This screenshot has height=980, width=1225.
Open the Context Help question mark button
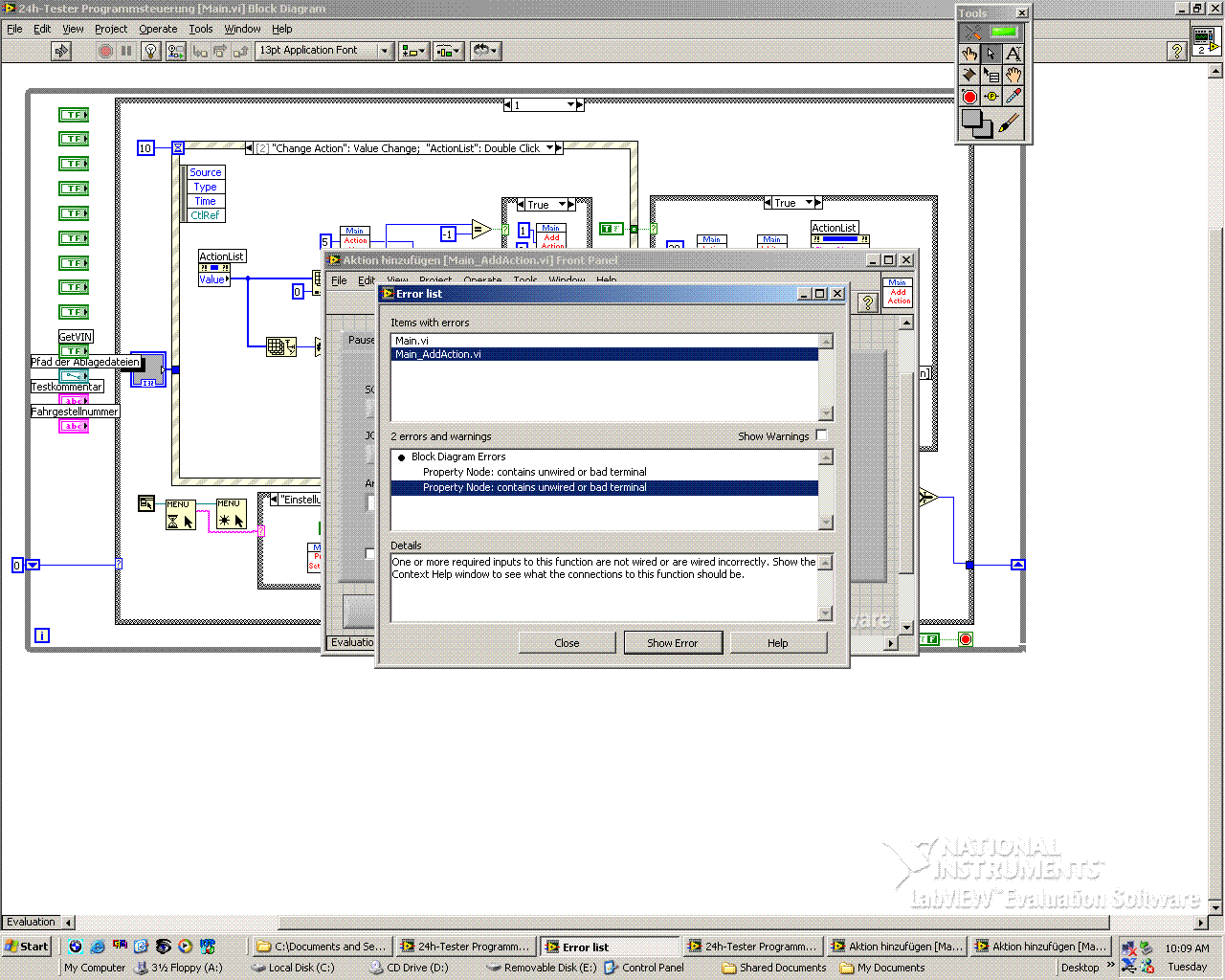tap(1178, 51)
